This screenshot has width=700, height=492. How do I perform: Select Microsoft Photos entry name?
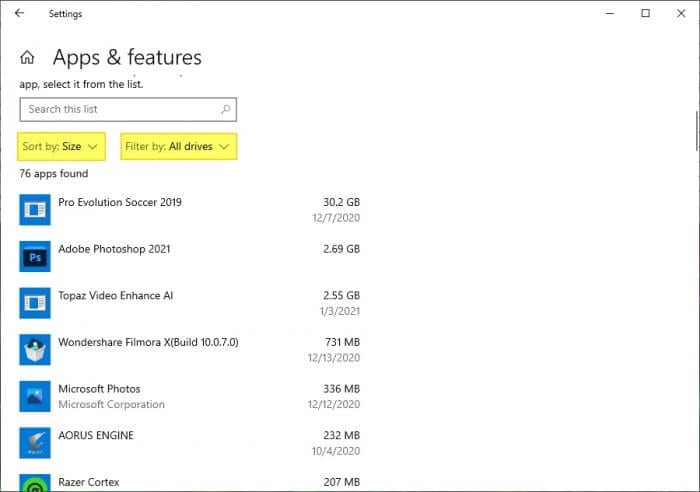99,389
